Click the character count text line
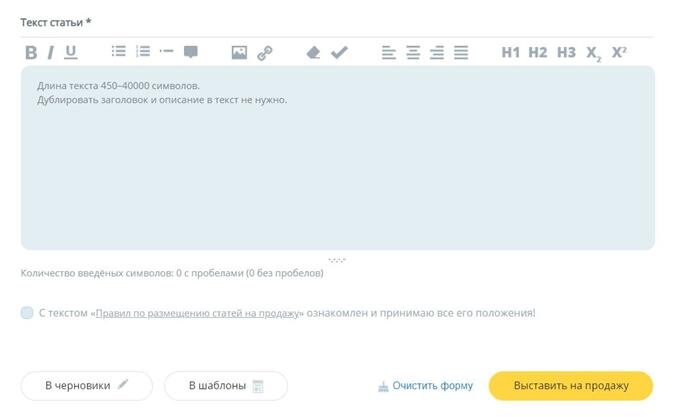 click(x=172, y=273)
